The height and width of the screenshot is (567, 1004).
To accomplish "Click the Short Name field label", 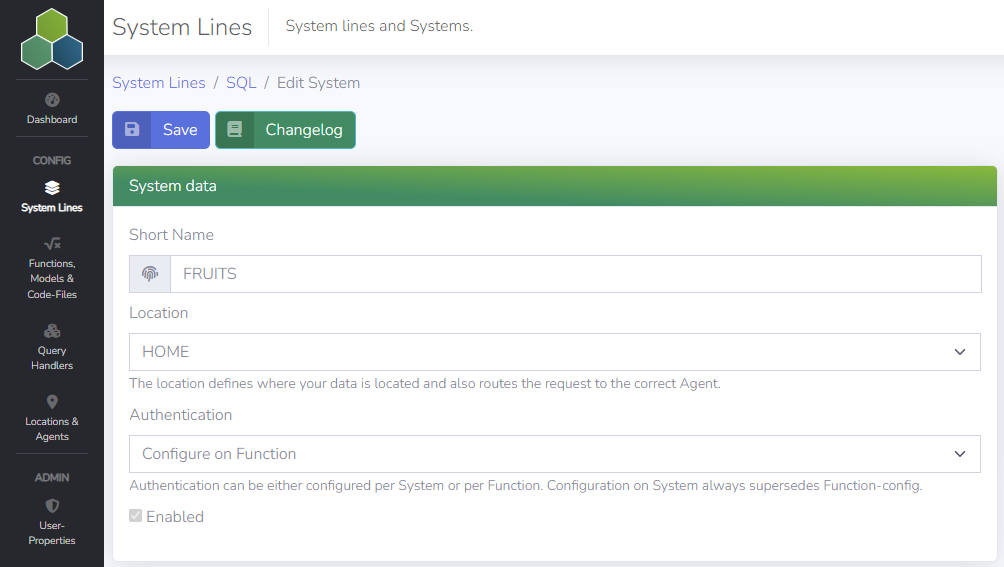I will click(x=172, y=235).
